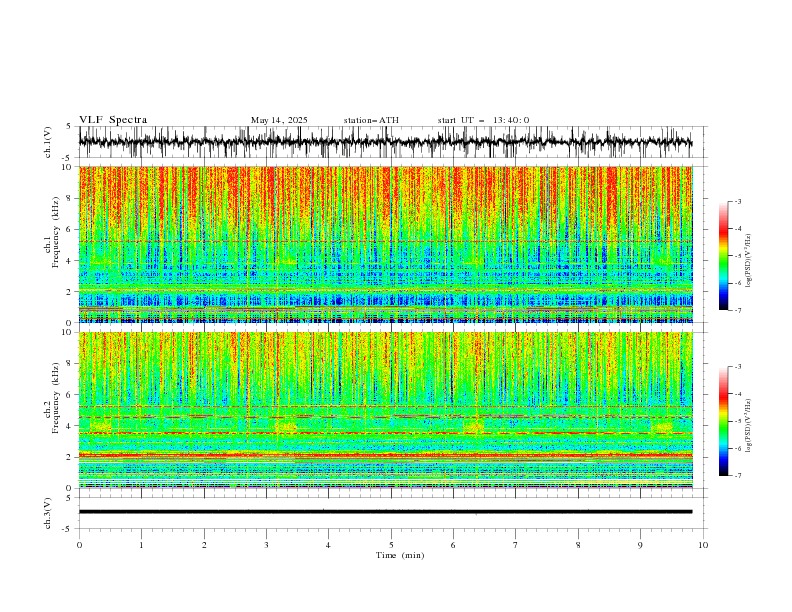Click time axis tick label "0"
This screenshot has height=612, width=792.
coord(79,545)
